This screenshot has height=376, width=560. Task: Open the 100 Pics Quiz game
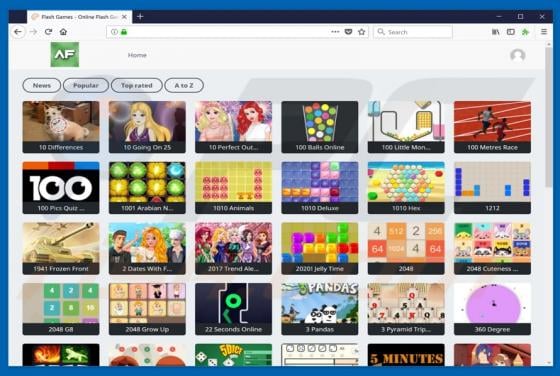pyautogui.click(x=61, y=187)
